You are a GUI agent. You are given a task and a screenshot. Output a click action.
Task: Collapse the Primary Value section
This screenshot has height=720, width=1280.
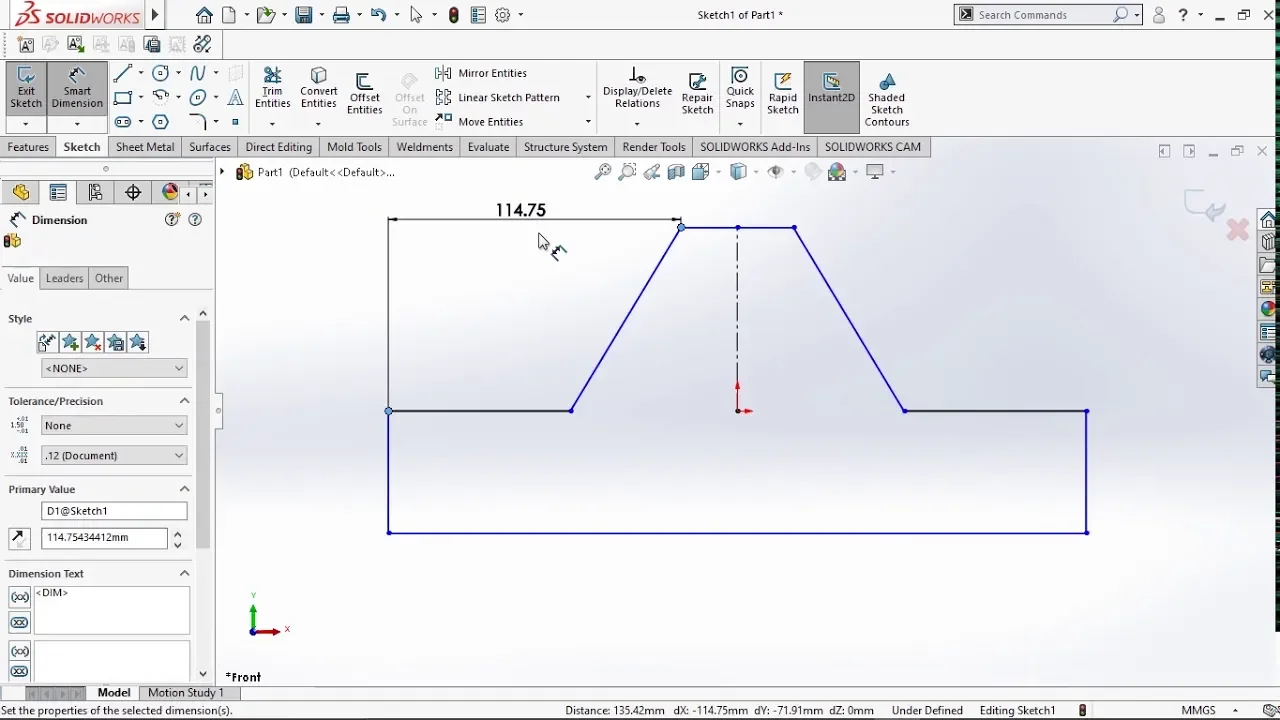tap(184, 489)
